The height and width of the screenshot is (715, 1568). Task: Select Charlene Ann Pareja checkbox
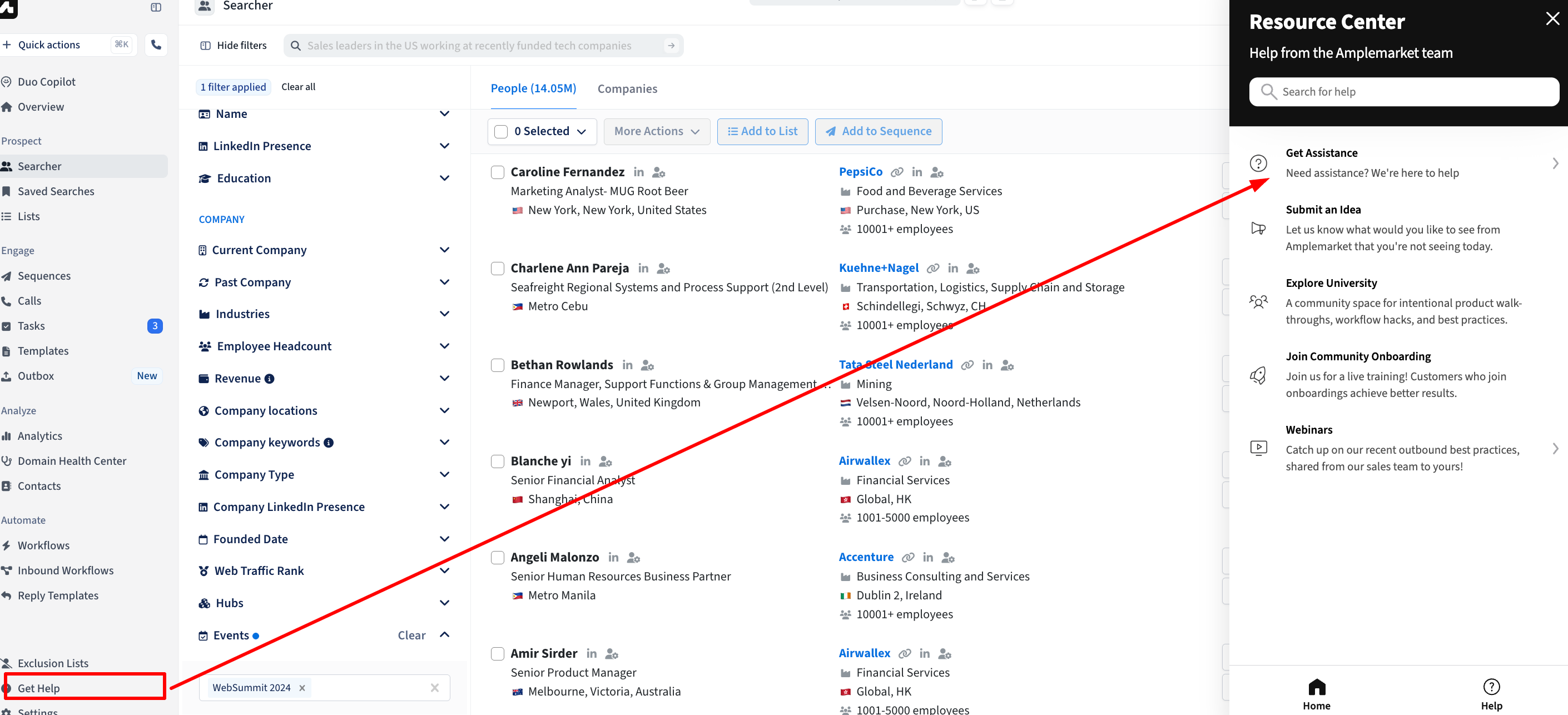point(497,269)
